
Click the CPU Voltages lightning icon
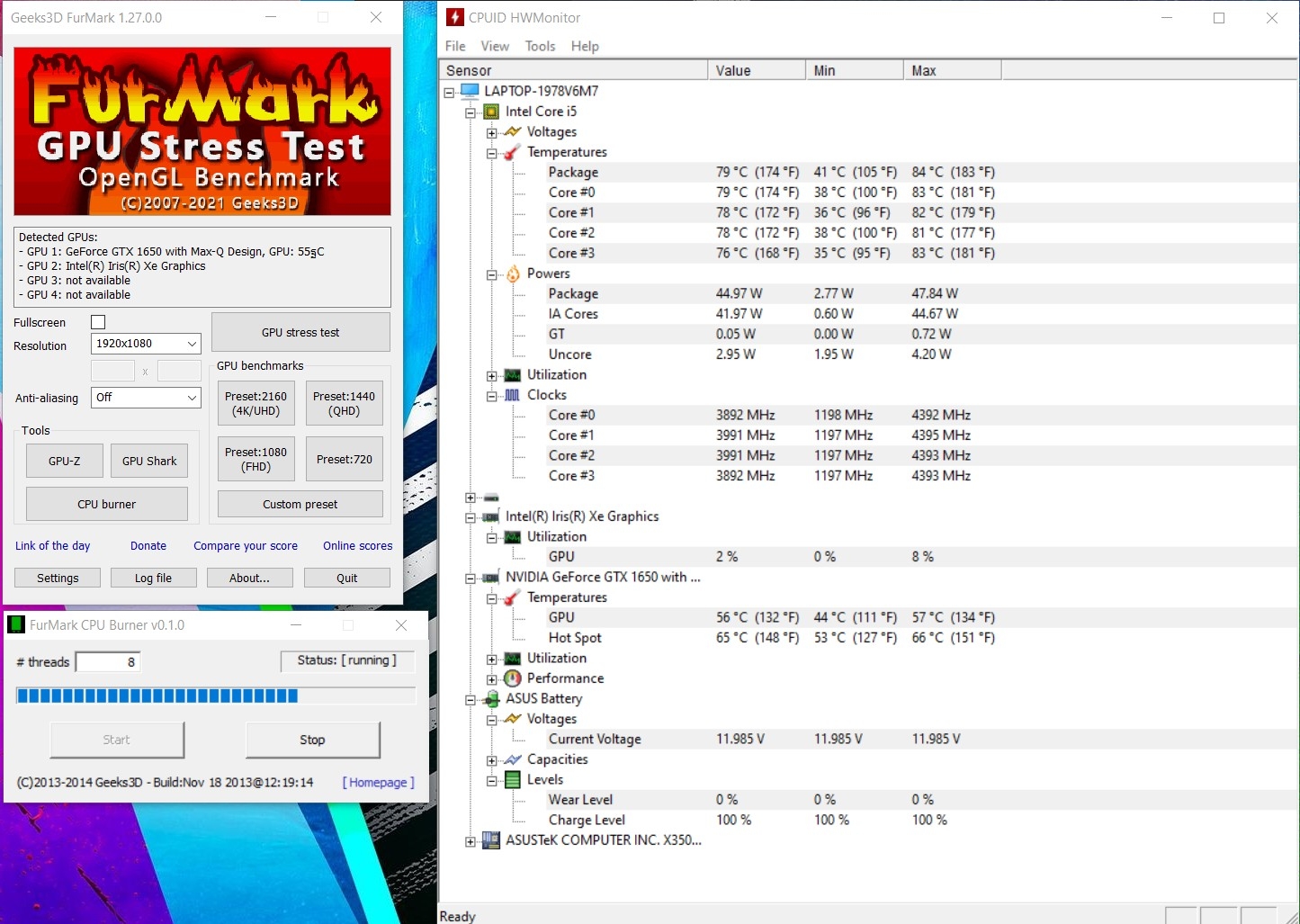pos(513,132)
